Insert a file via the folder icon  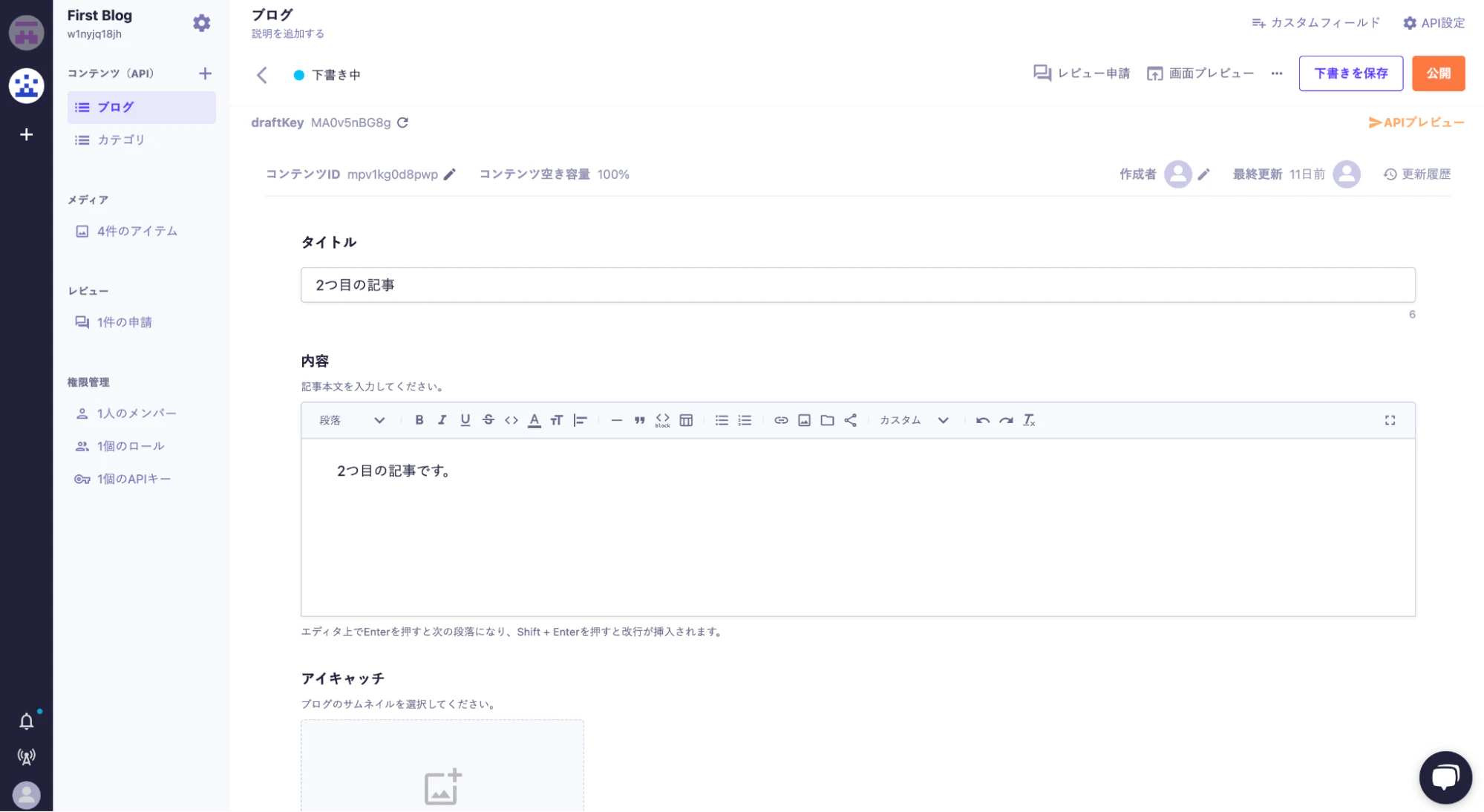click(x=827, y=420)
